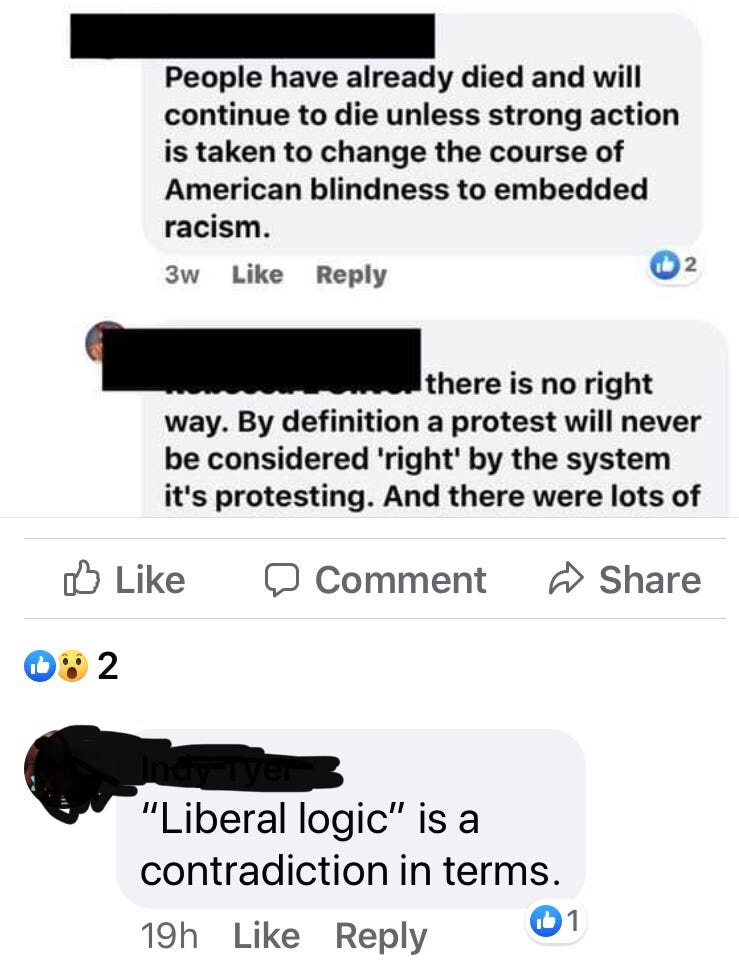The width and height of the screenshot is (739, 970).
Task: Like the comment posted 19h ago
Action: point(267,935)
